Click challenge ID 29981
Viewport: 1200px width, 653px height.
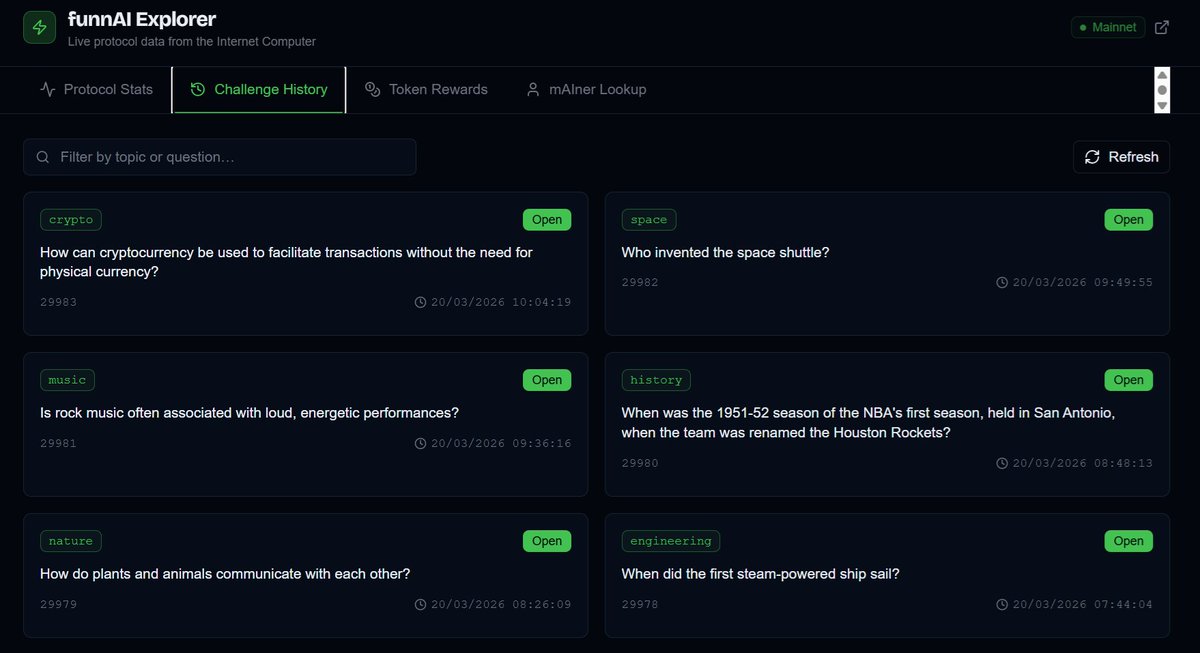(x=58, y=443)
